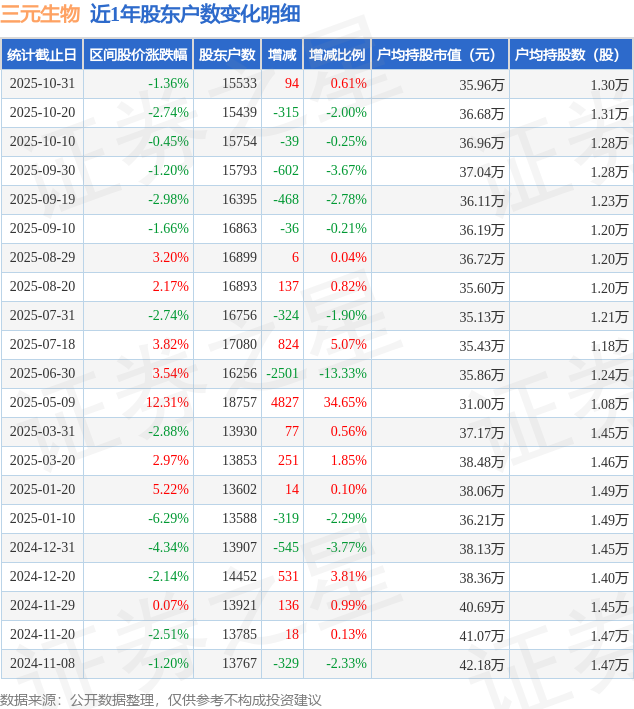This screenshot has width=634, height=709.
Task: Click the -6.29% price change value
Action: pos(168,519)
